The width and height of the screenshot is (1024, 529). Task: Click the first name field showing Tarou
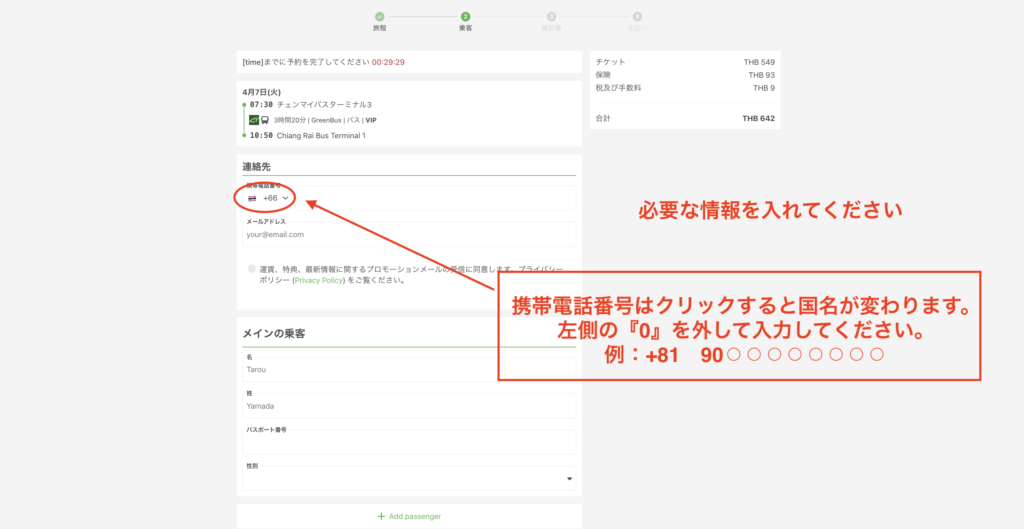pyautogui.click(x=409, y=370)
